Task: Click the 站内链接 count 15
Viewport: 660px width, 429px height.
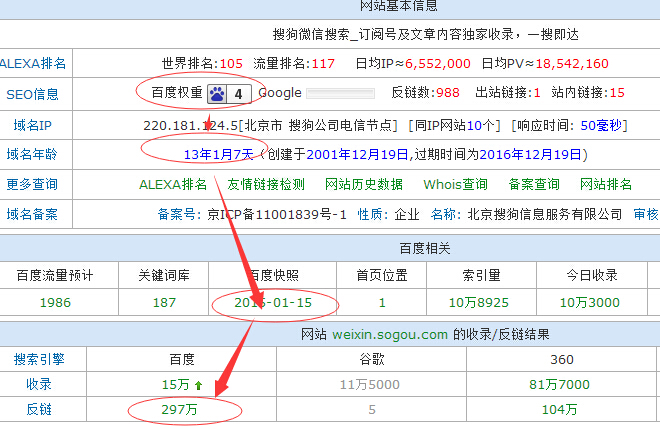Action: (617, 93)
